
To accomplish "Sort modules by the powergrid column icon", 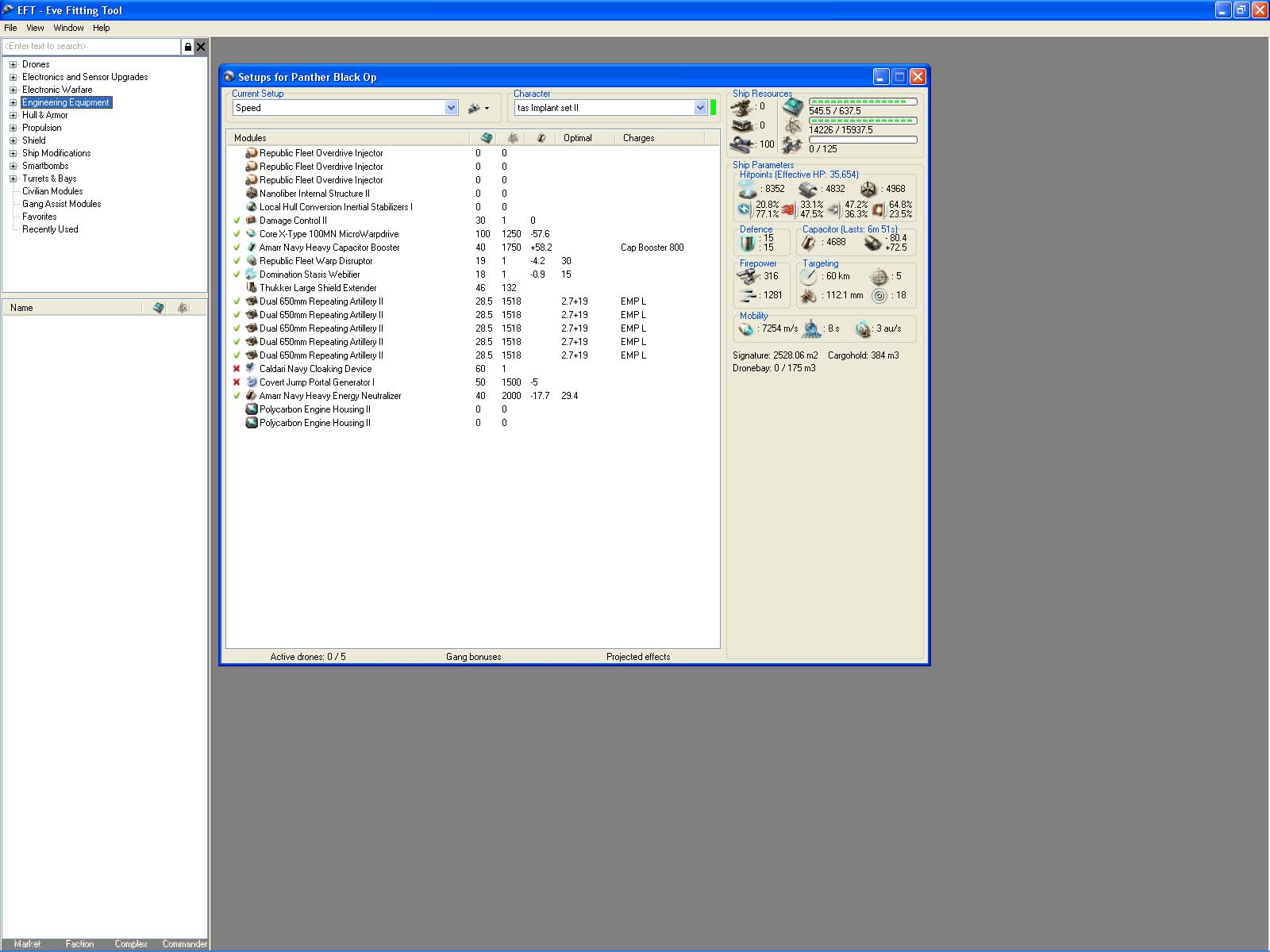I will tap(513, 138).
